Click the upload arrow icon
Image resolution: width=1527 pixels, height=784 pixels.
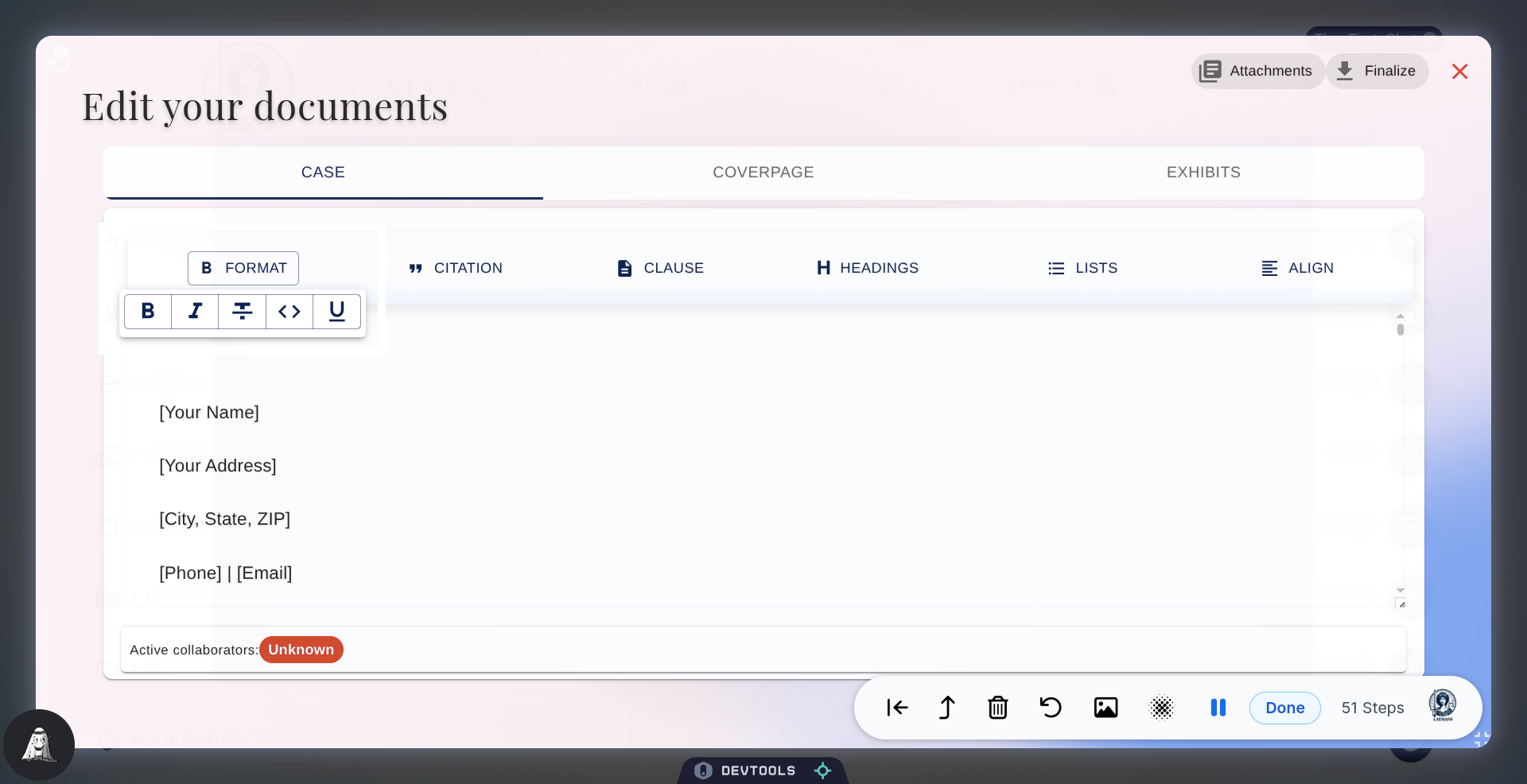946,708
